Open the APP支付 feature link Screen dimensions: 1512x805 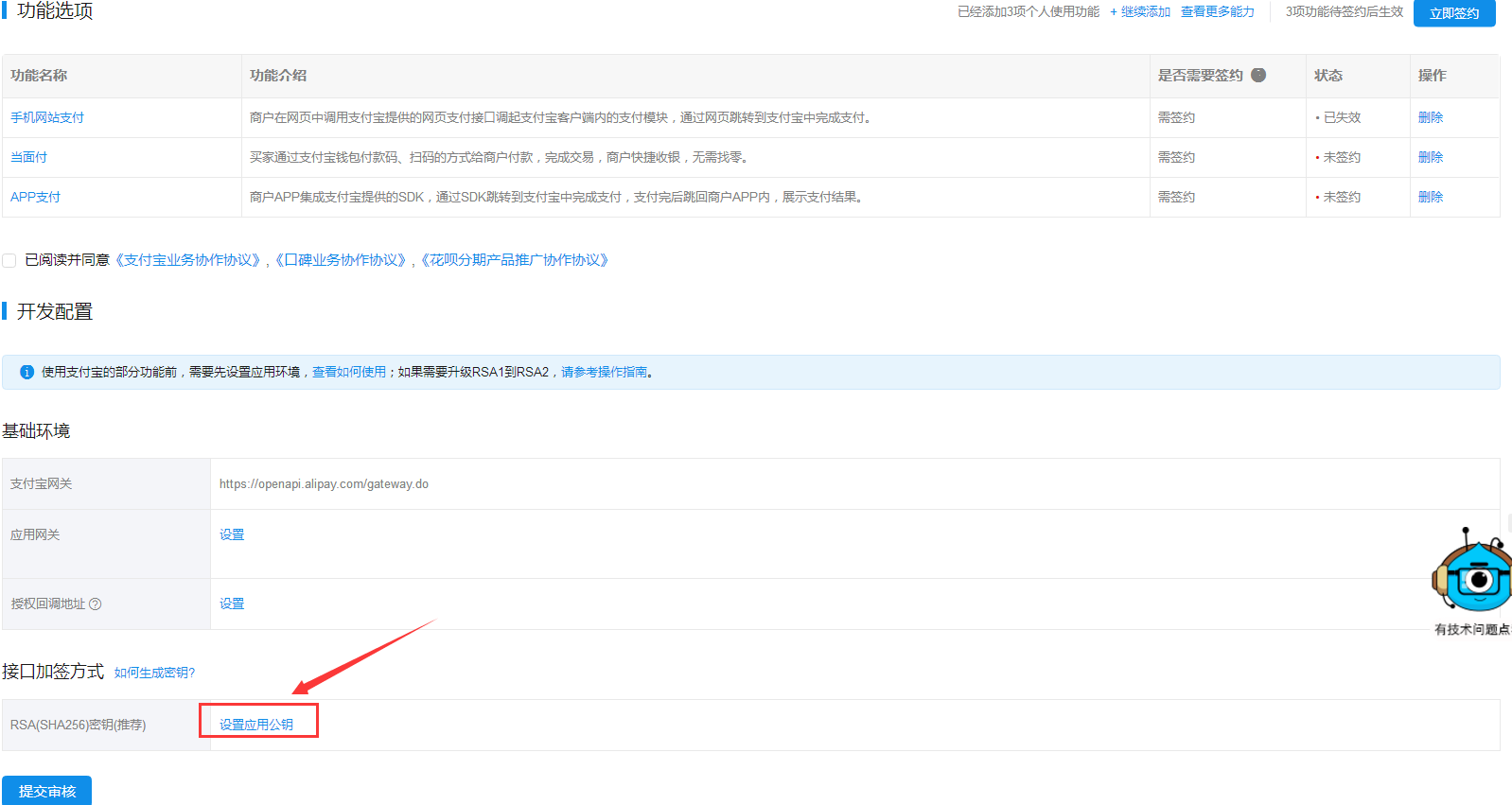coord(35,197)
